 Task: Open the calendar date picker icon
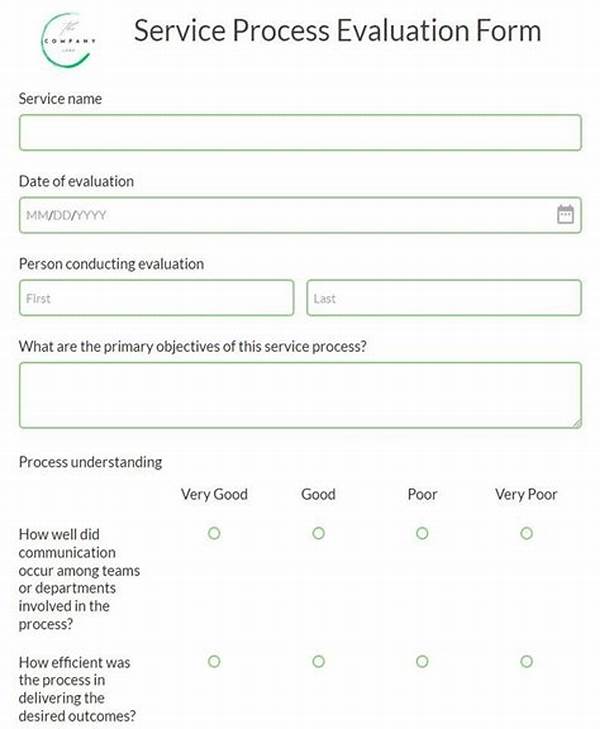pos(565,214)
